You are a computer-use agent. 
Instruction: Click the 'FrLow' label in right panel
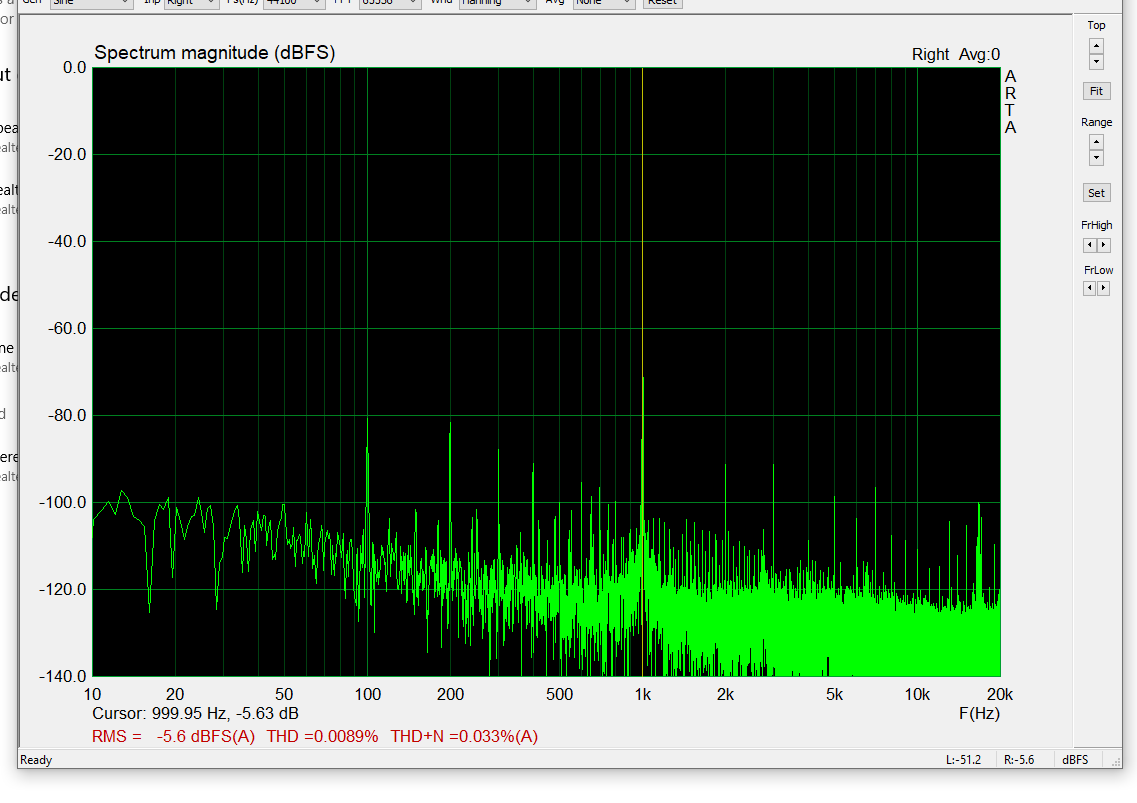1099,271
